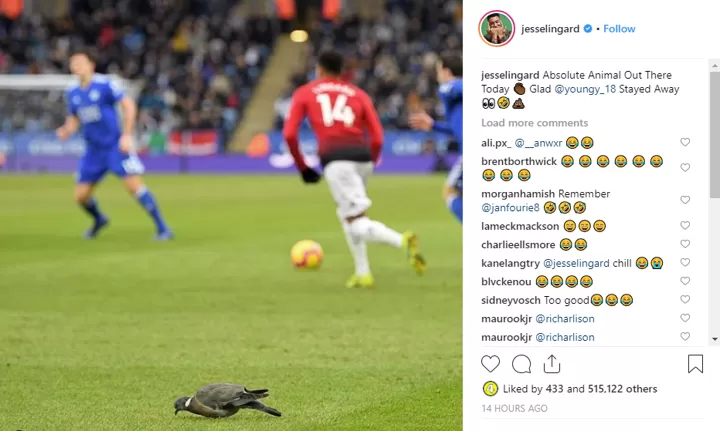Click the comments scrollbar up arrow
The width and height of the screenshot is (720, 431).
(x=714, y=66)
